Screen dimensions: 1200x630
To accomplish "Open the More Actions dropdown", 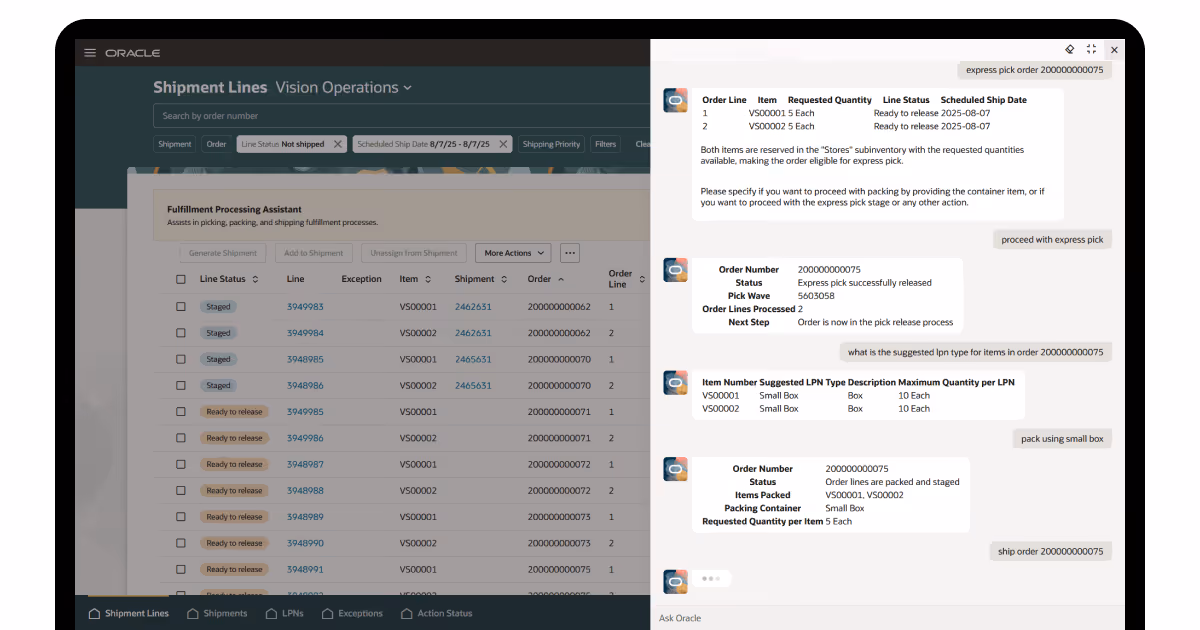I will tap(512, 252).
